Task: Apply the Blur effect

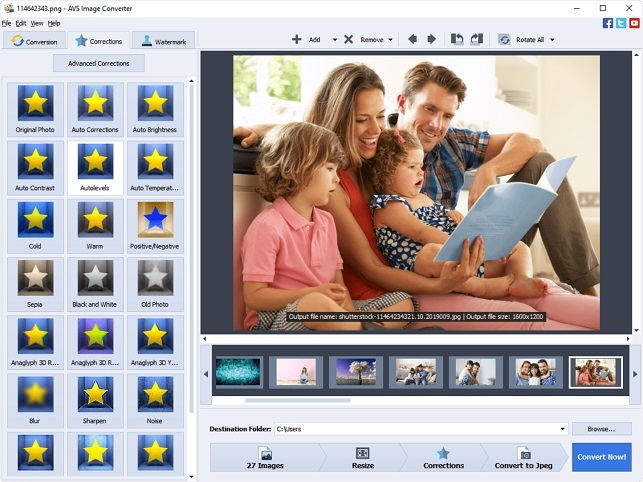Action: click(x=35, y=401)
